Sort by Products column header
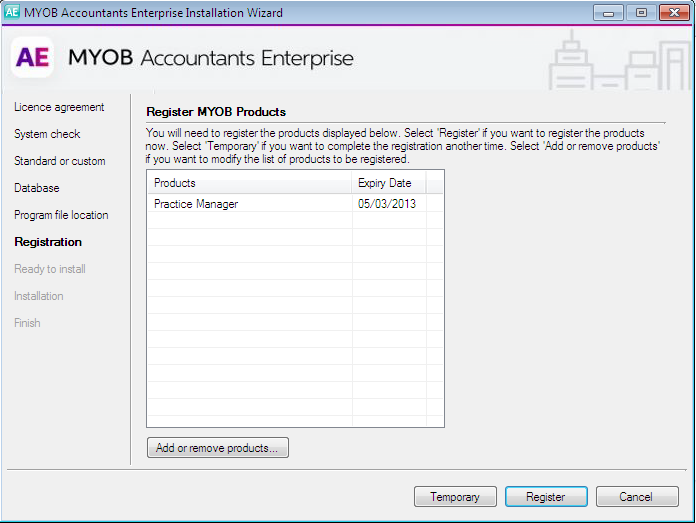 pos(248,183)
